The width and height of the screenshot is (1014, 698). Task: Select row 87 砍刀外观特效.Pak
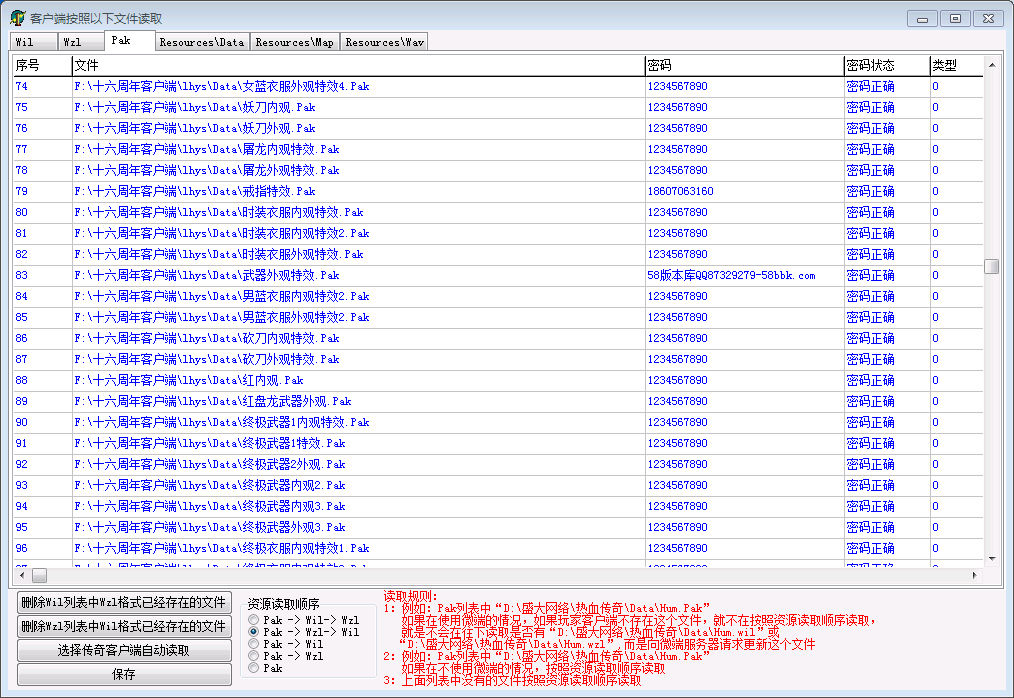(497, 360)
